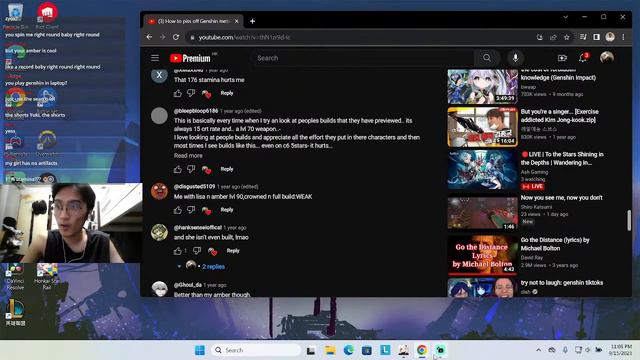Dislike the @bleepbloop6186 comment

191,169
